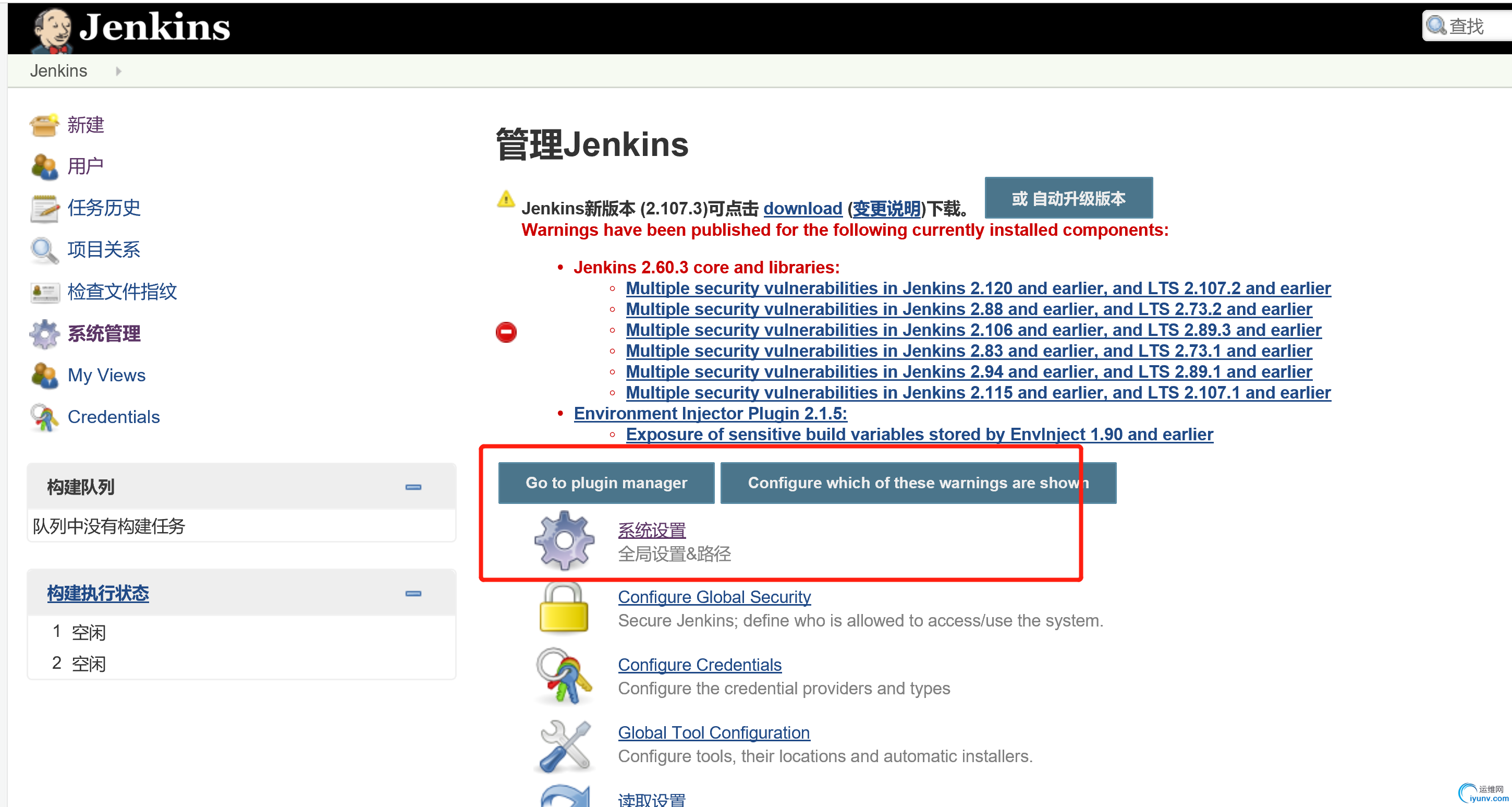This screenshot has width=1512, height=807.
Task: Click the 系统设置 gear icon
Action: coord(564,541)
